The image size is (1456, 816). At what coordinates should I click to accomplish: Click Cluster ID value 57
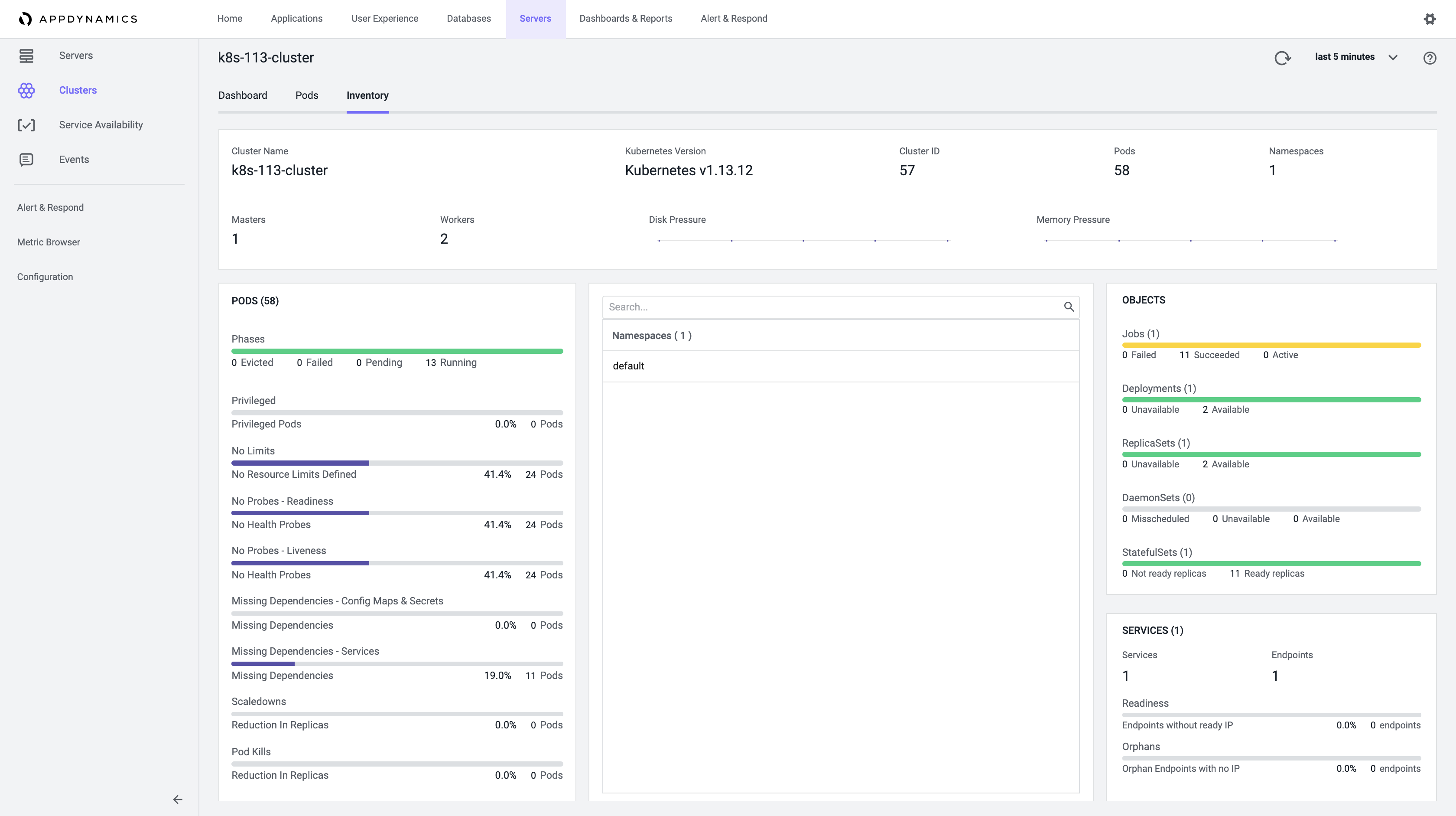tap(907, 170)
